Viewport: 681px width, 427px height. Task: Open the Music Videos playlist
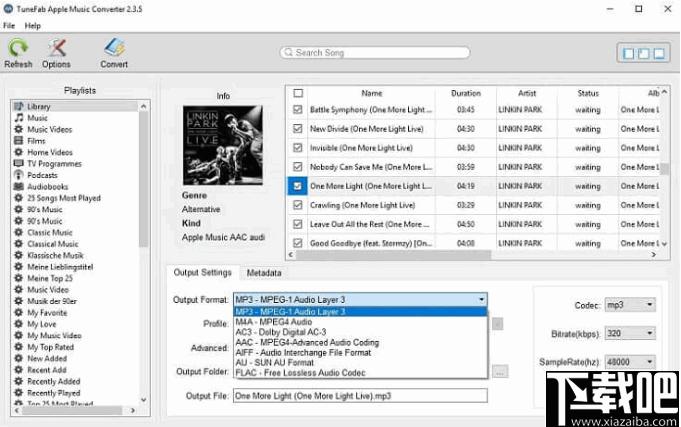tap(49, 129)
